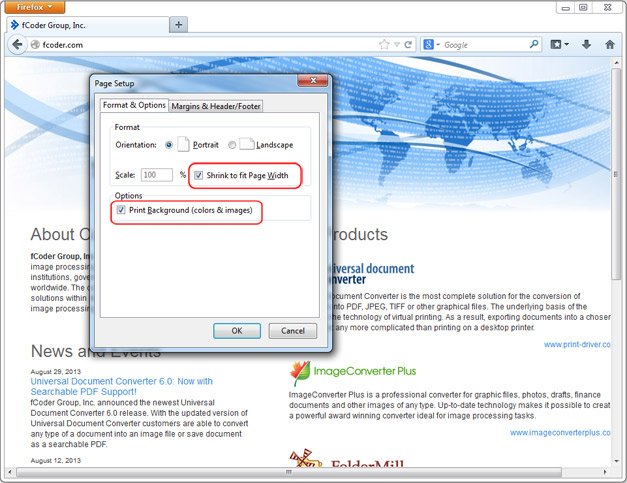Open the URL history dropdown arrow
This screenshot has height=483, width=627.
click(x=397, y=44)
